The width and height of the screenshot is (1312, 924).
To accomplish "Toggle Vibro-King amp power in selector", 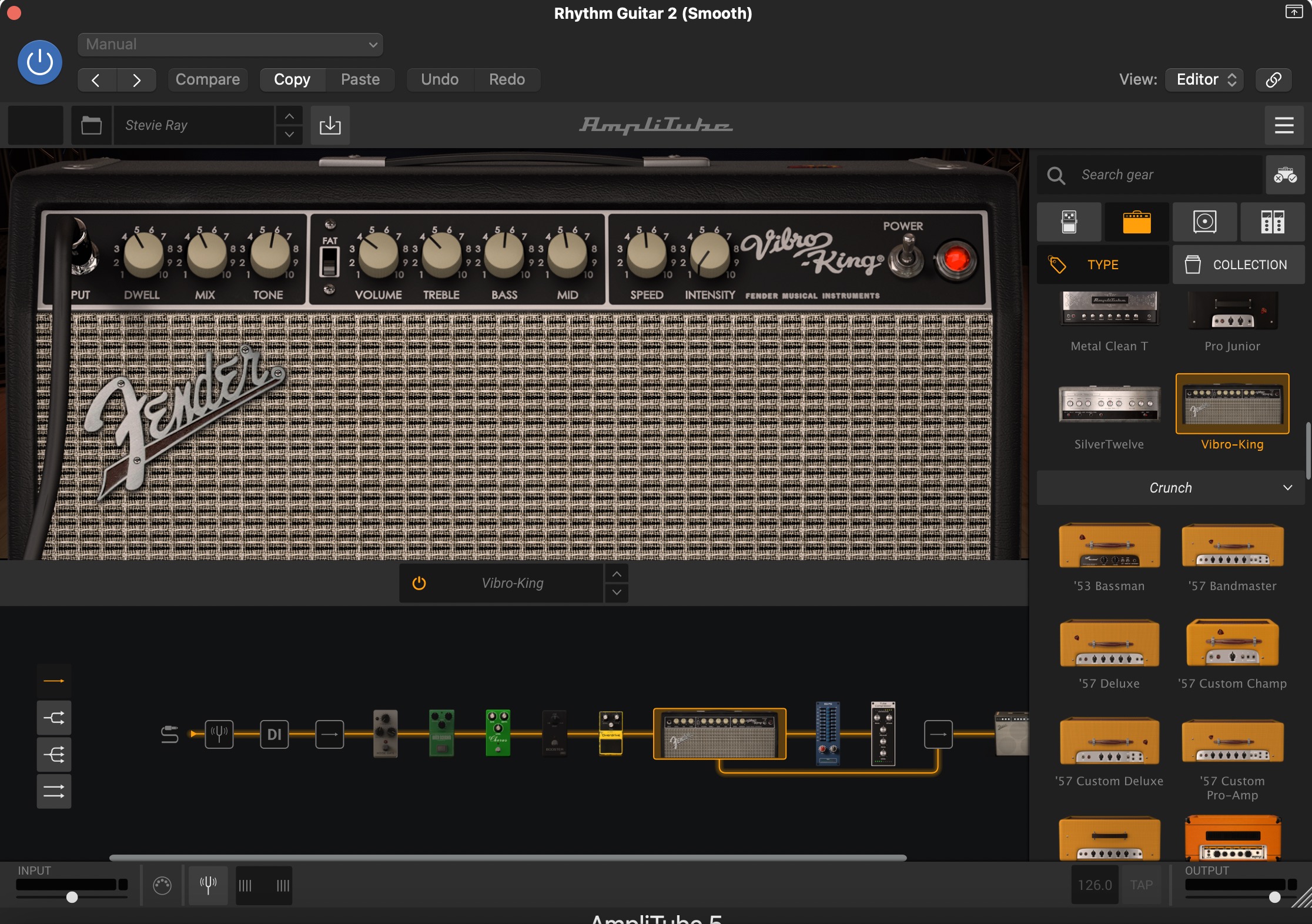I will 419,583.
